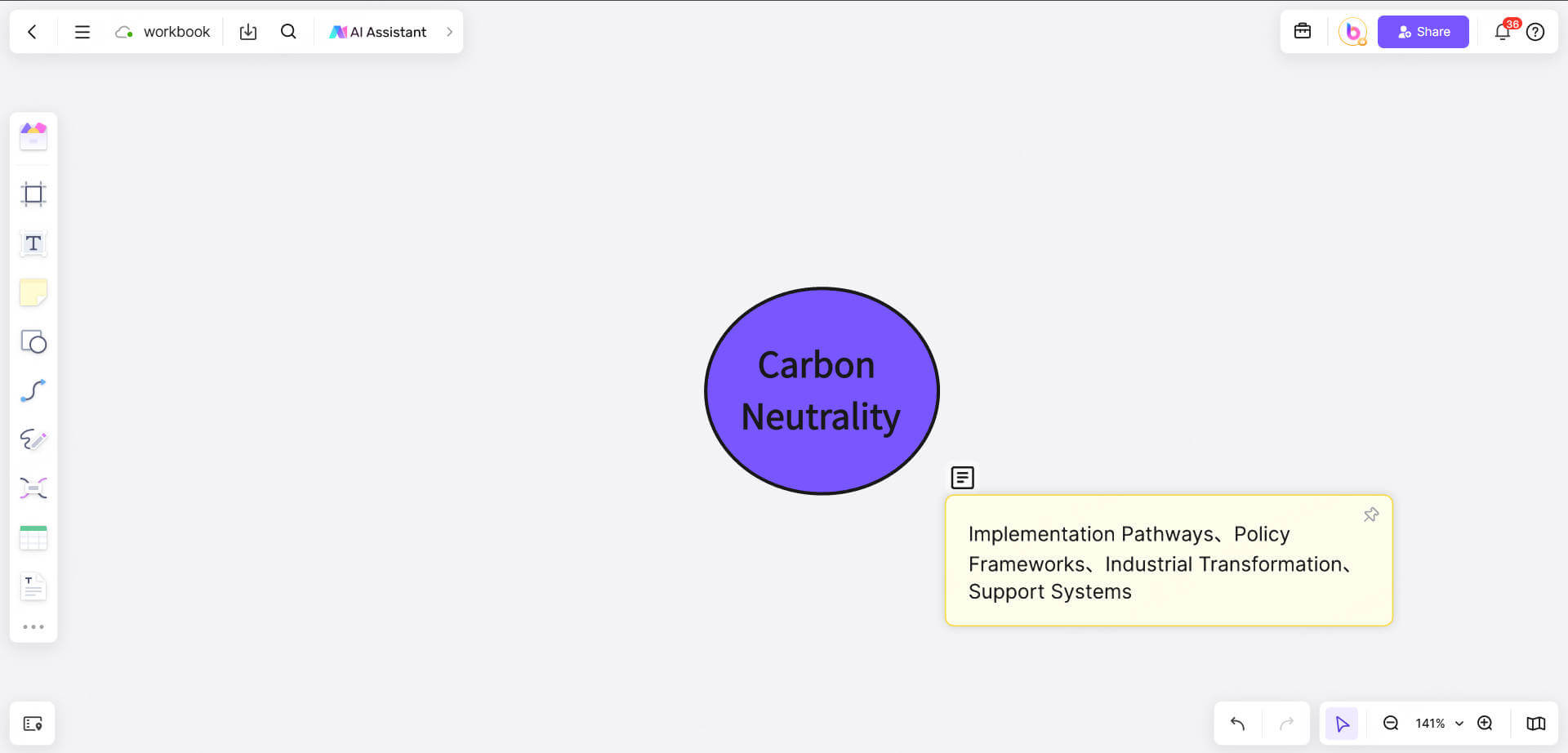
Task: Click the note icon beside ellipse
Action: tap(963, 477)
